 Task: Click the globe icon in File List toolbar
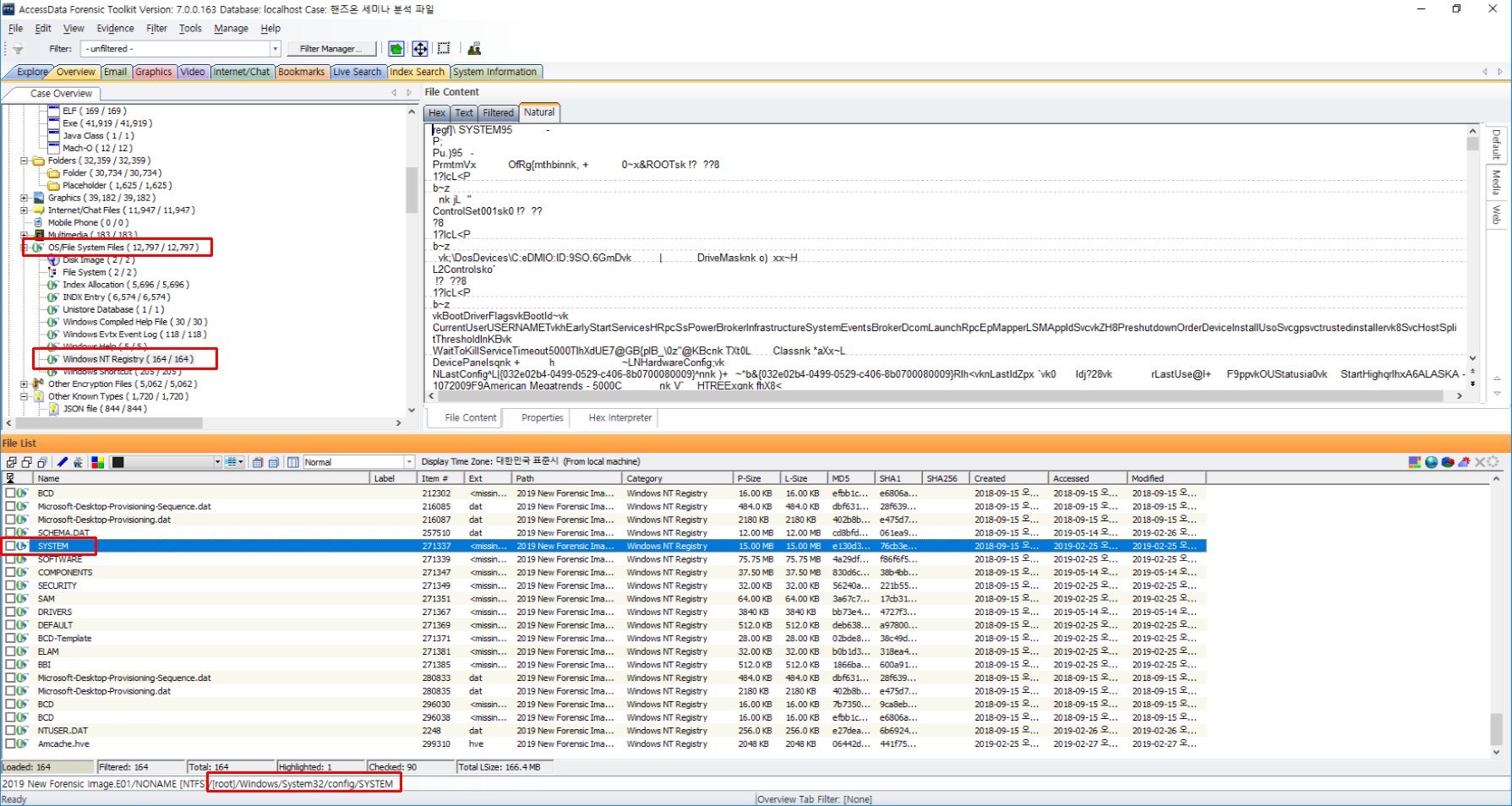click(x=1431, y=462)
